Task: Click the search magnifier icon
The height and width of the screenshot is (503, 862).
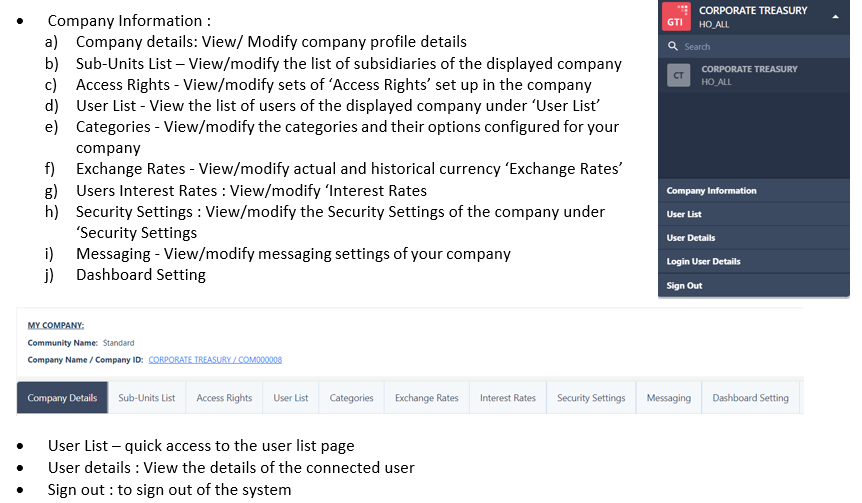Action: pyautogui.click(x=672, y=47)
